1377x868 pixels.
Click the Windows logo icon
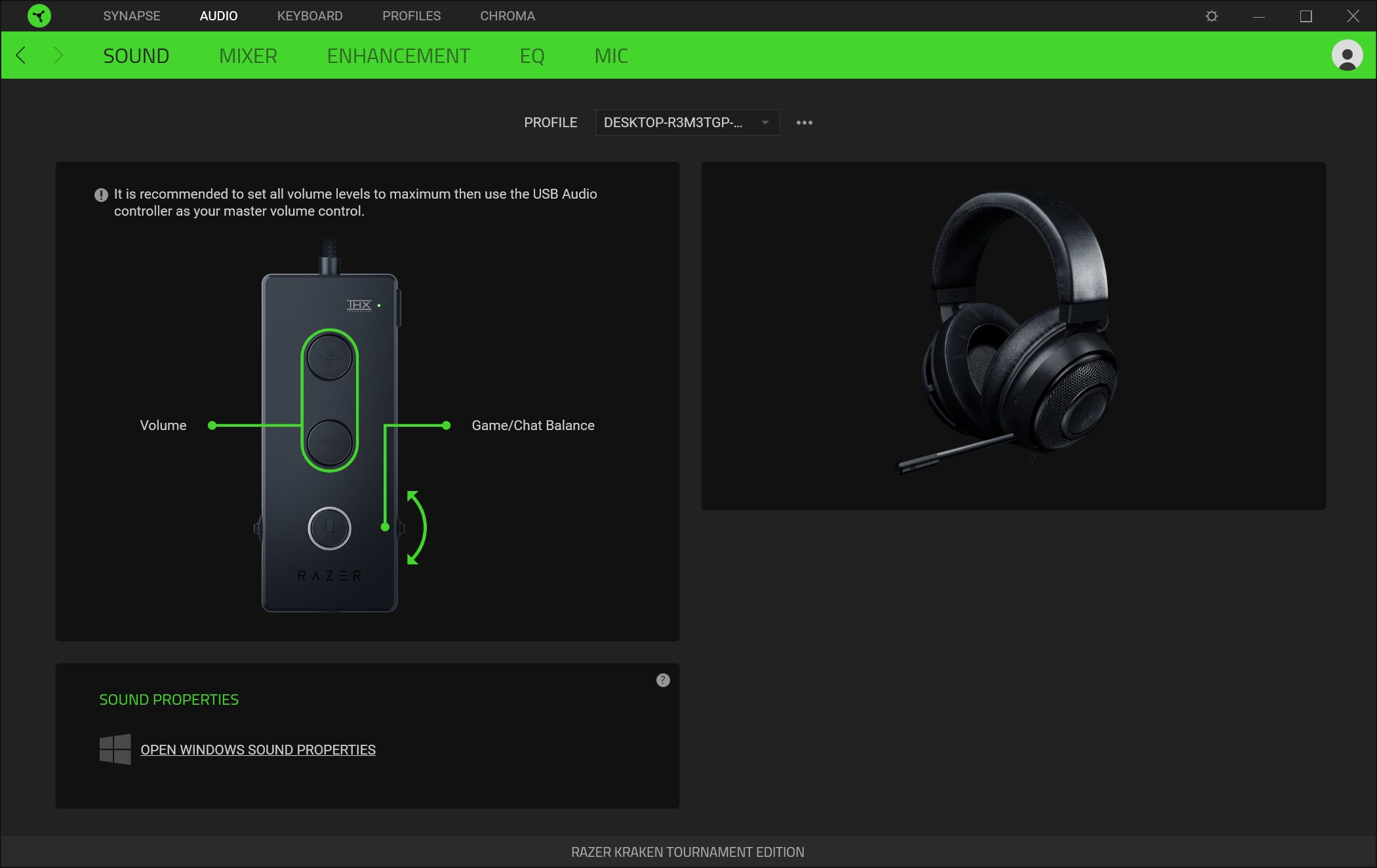115,749
